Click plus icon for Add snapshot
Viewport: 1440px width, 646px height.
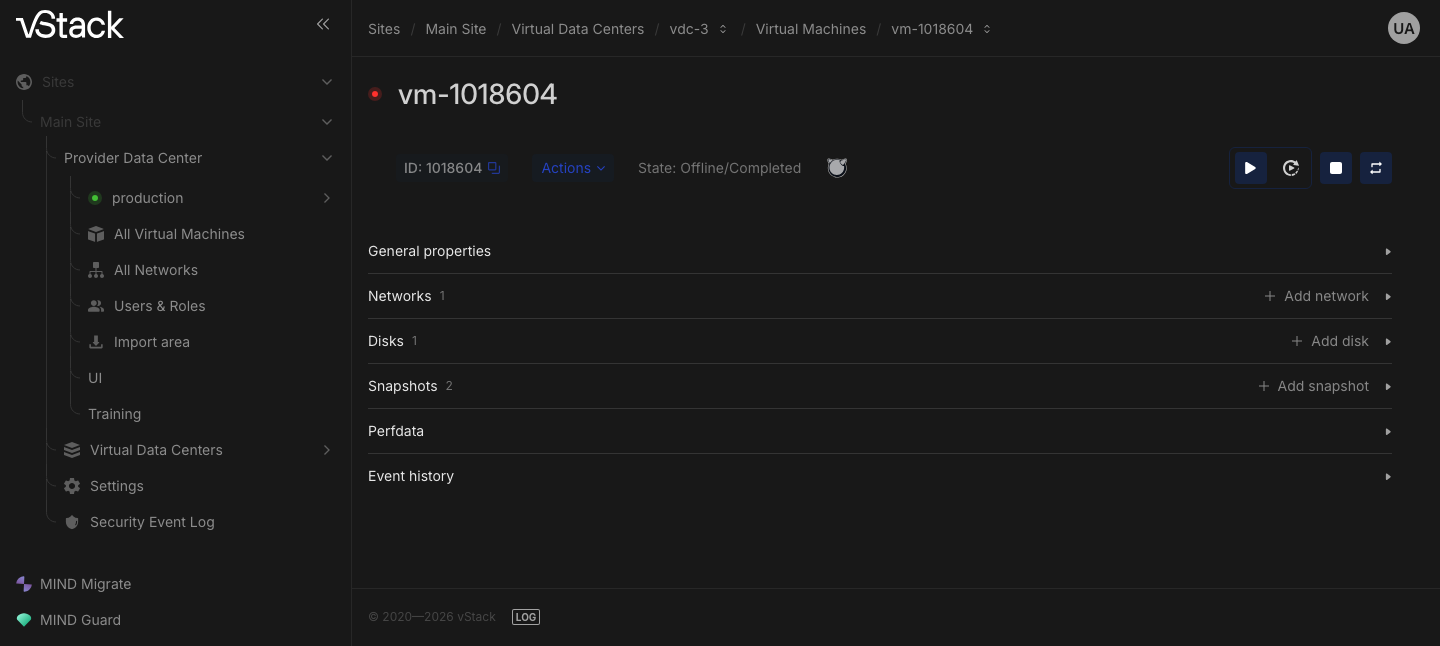[x=1264, y=386]
